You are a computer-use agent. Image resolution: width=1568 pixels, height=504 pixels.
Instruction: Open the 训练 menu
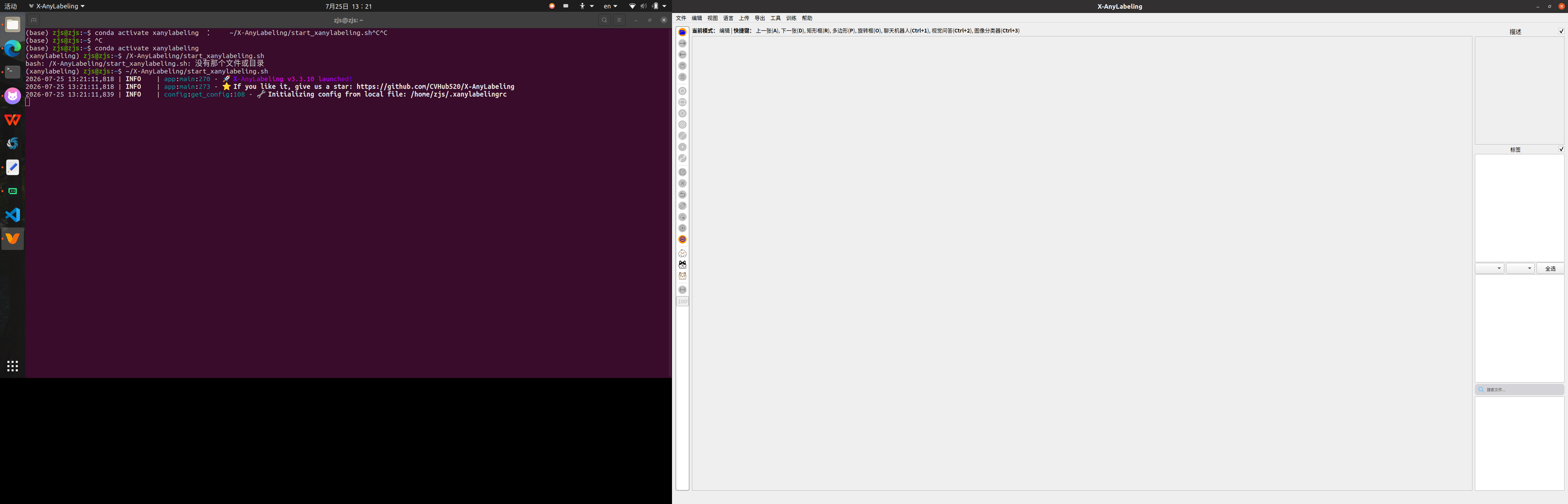791,18
